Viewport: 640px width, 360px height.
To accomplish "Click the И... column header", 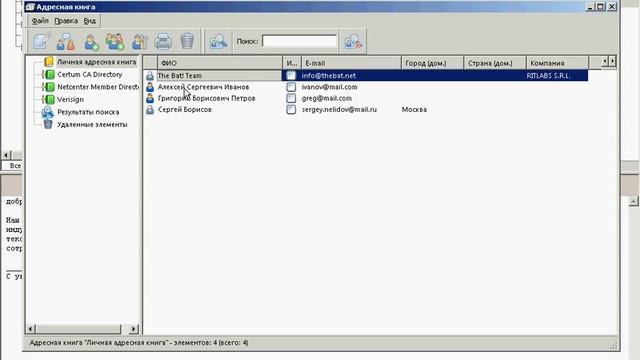I will tap(292, 63).
